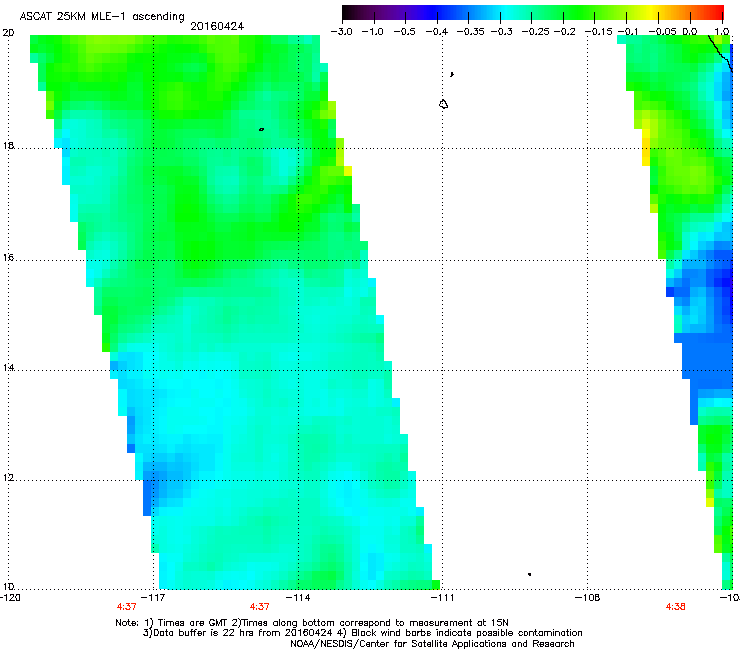Screen dimensions: 740x650
Task: Click the color bar label -0.2
Action: click(565, 32)
